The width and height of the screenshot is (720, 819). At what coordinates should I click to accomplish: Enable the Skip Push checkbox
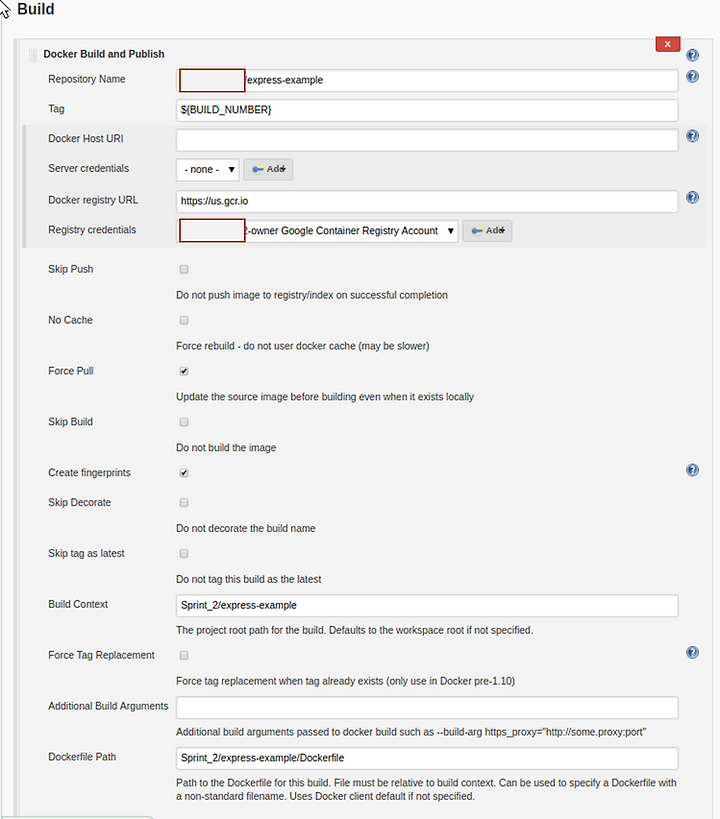(184, 269)
